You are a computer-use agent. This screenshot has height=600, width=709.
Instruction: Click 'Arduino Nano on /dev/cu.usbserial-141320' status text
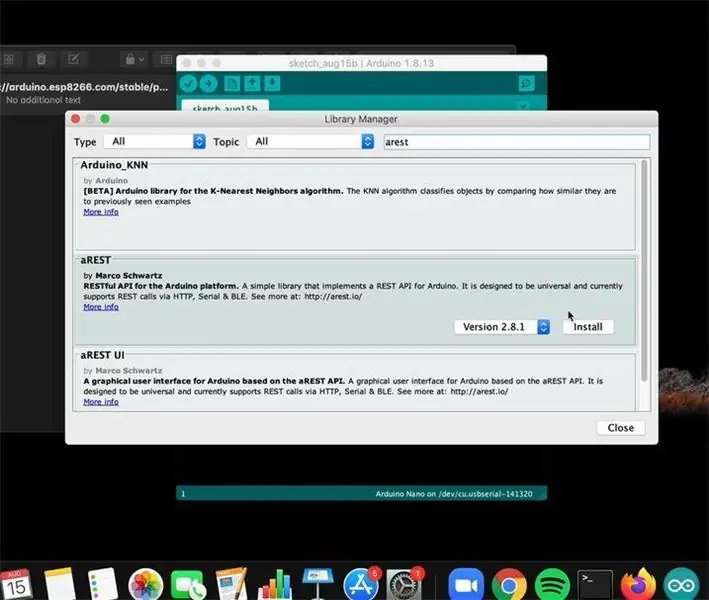point(454,494)
